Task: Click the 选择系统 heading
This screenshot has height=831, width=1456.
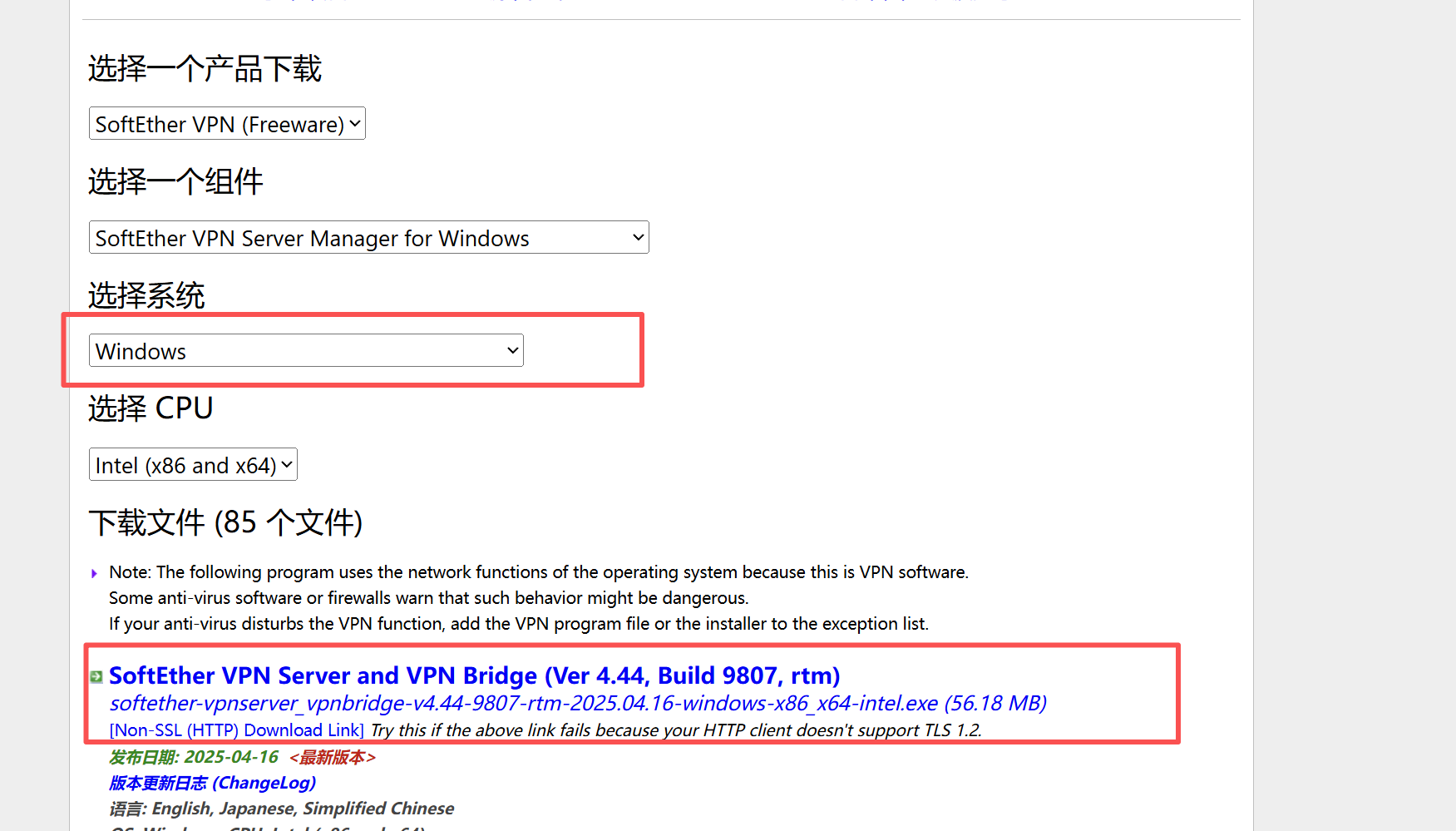Action: [146, 295]
